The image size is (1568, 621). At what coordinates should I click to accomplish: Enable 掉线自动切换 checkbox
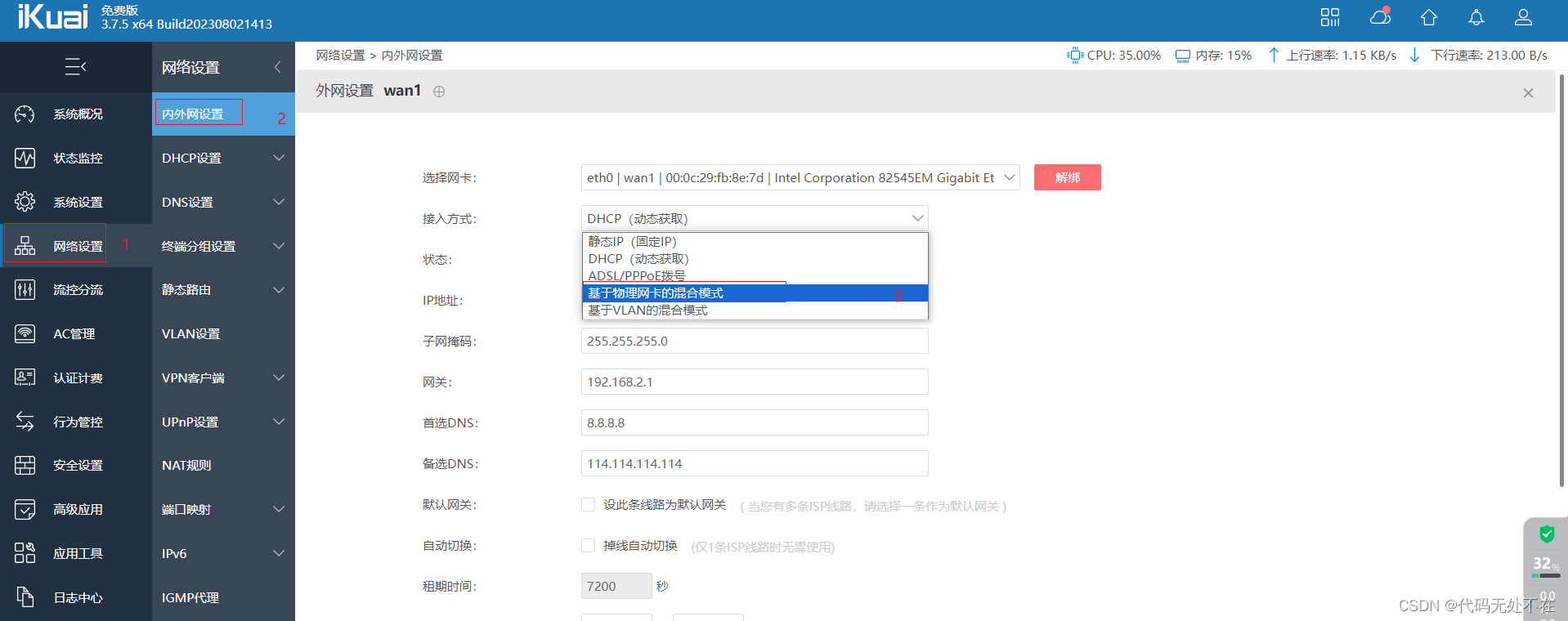tap(588, 546)
